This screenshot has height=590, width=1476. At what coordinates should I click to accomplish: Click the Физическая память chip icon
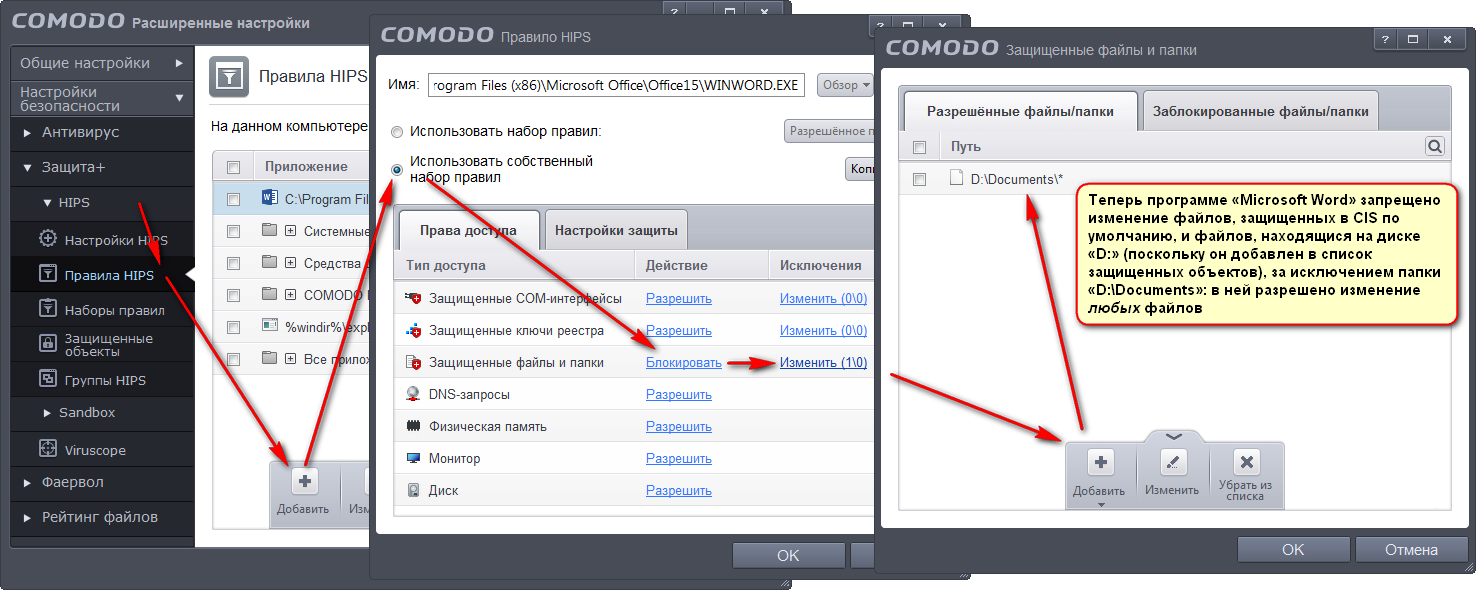click(413, 426)
